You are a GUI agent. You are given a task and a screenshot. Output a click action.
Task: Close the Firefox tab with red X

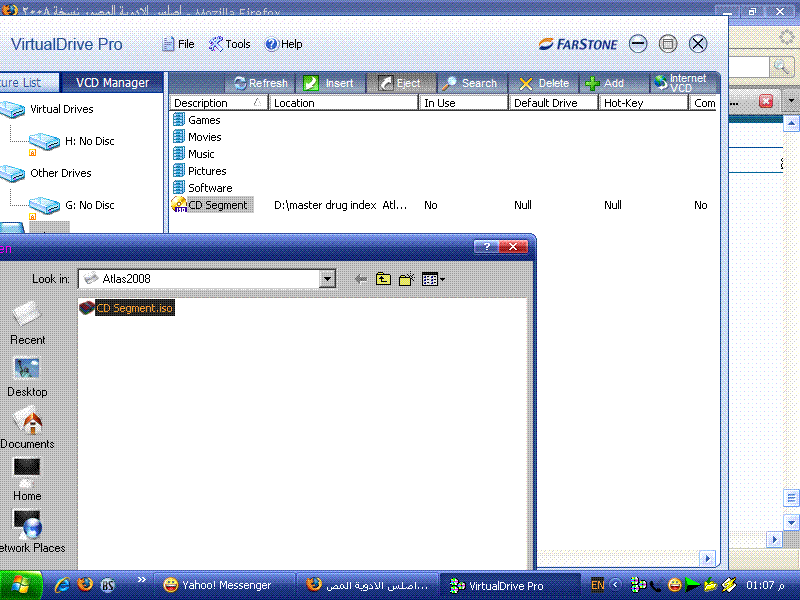tap(766, 101)
